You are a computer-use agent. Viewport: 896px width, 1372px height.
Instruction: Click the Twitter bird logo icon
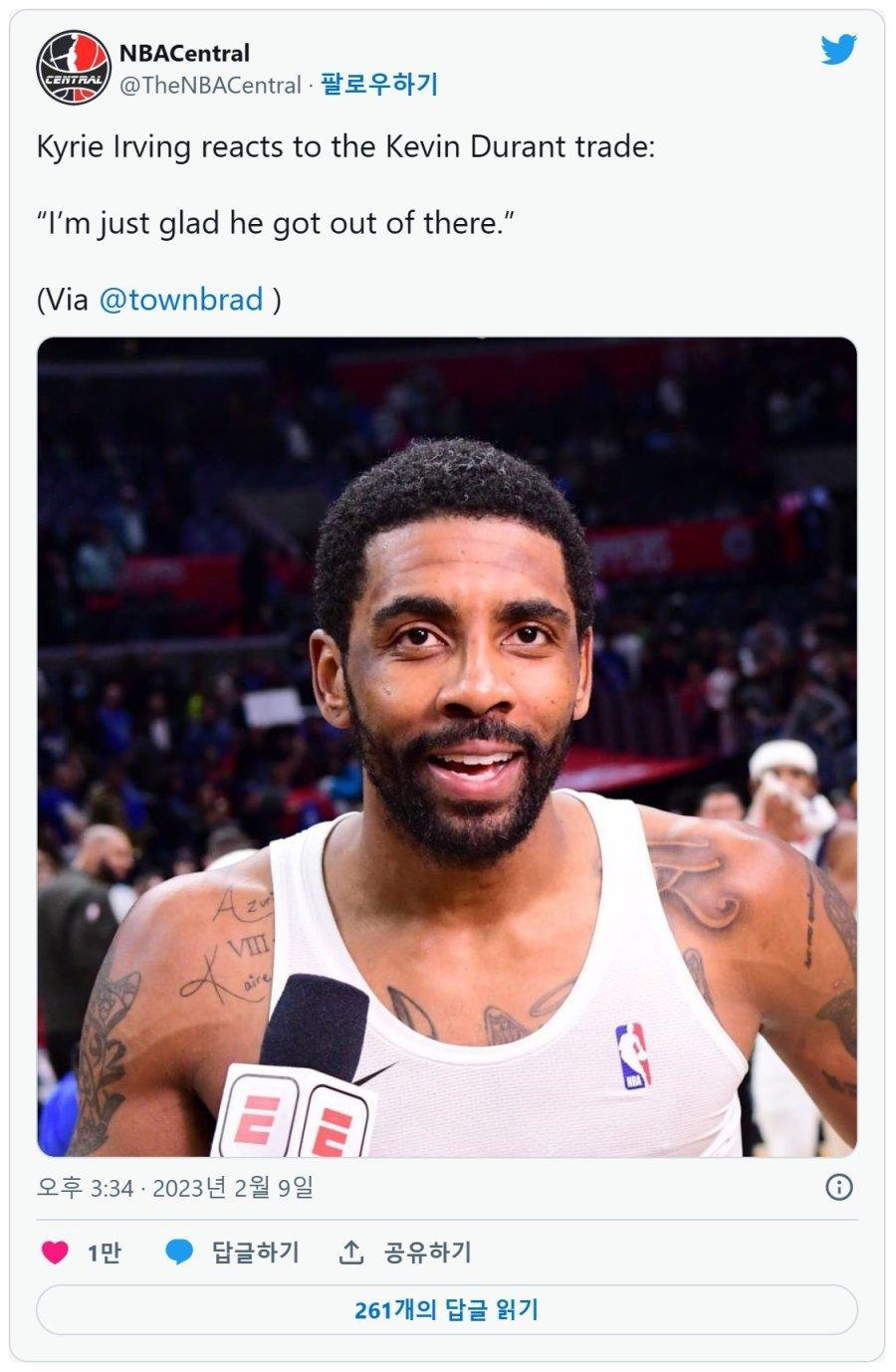[838, 50]
